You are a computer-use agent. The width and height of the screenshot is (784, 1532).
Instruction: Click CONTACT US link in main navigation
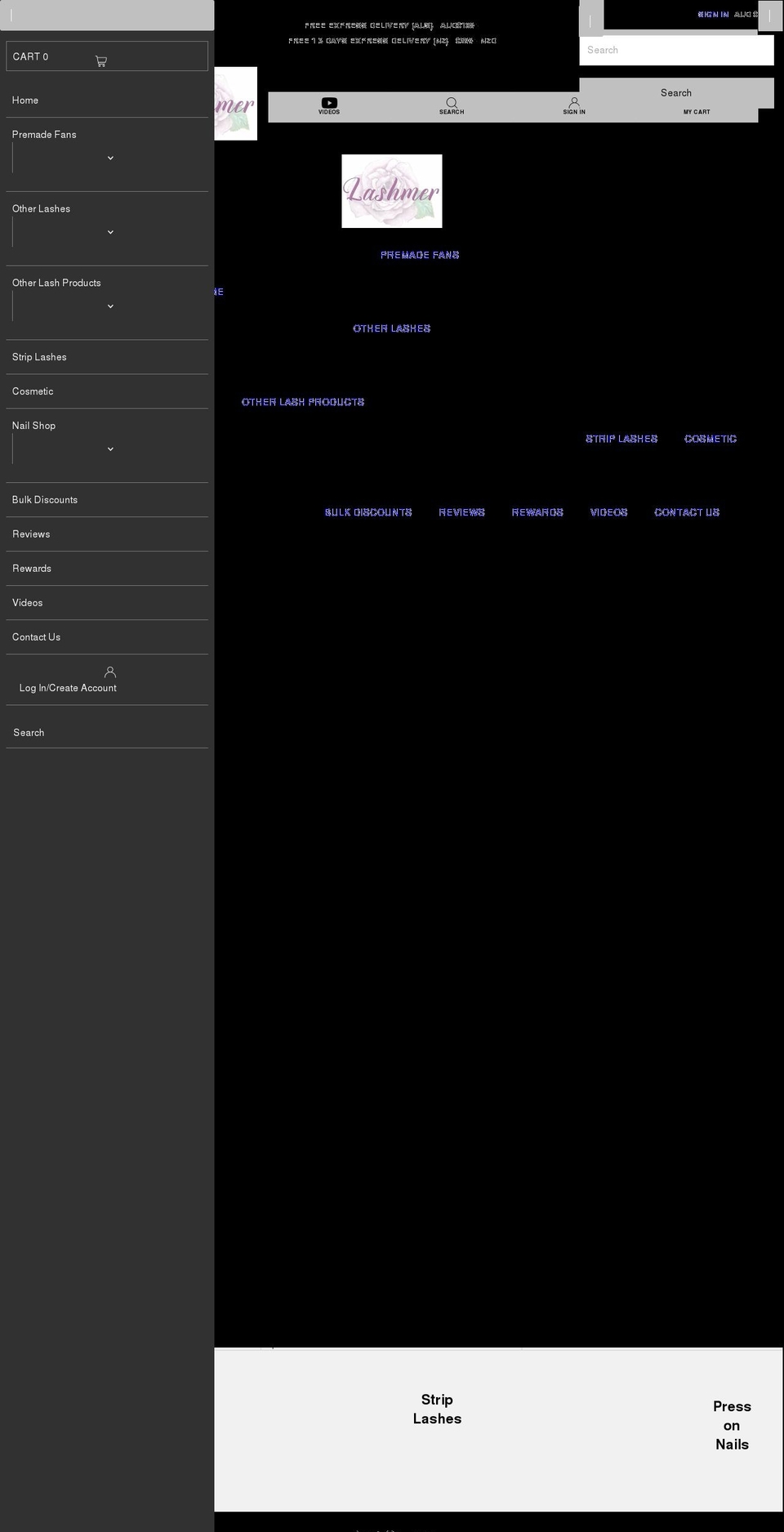(687, 512)
